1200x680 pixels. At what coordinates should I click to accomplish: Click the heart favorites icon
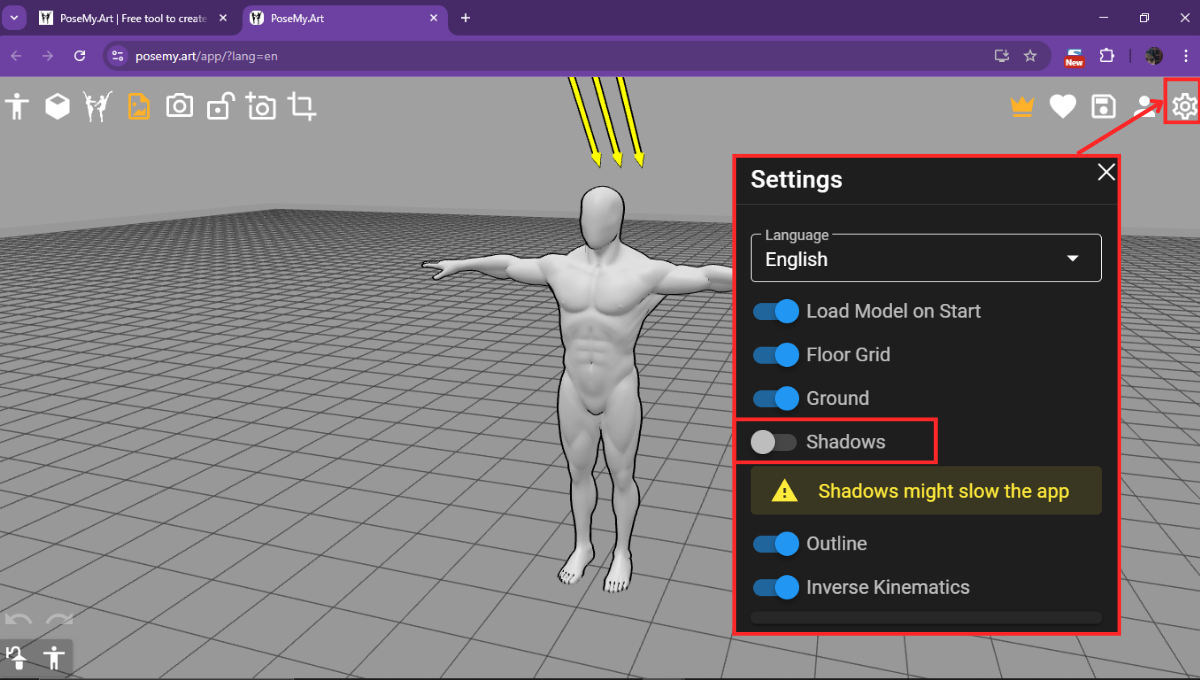pyautogui.click(x=1062, y=105)
